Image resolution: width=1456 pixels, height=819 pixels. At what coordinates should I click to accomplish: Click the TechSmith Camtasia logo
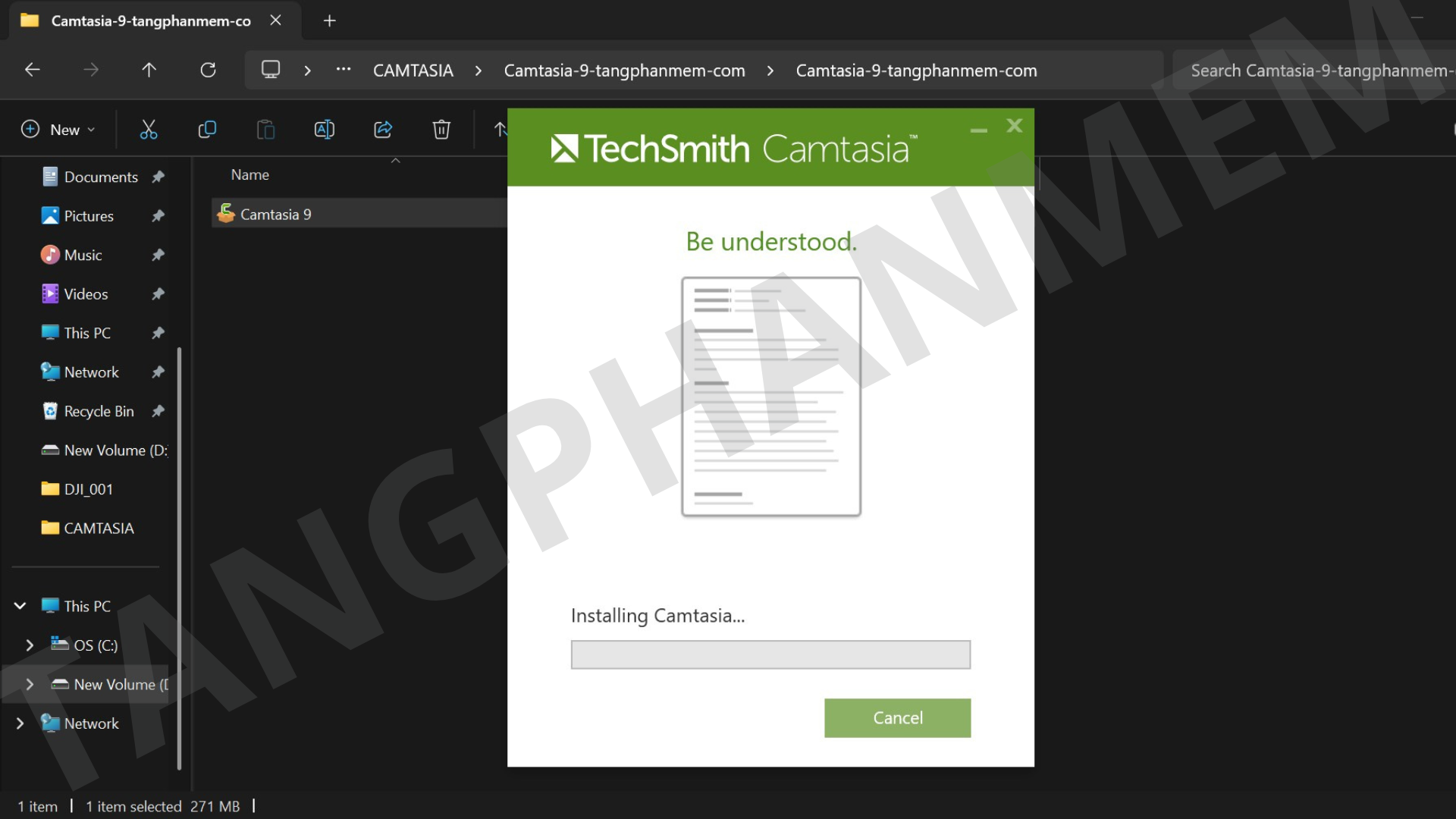(734, 148)
